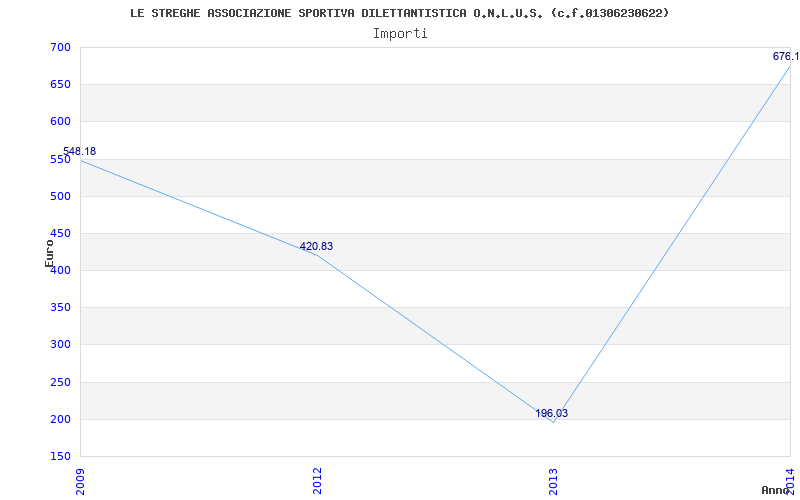Click the 150 y-axis value

(60, 457)
